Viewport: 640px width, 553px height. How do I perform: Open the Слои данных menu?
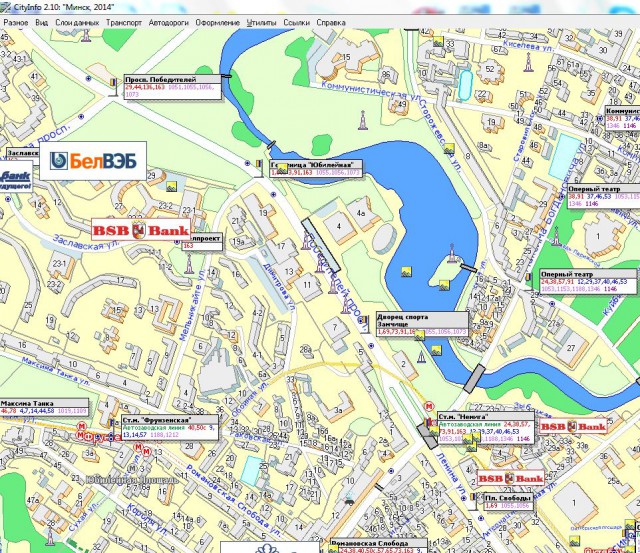77,22
